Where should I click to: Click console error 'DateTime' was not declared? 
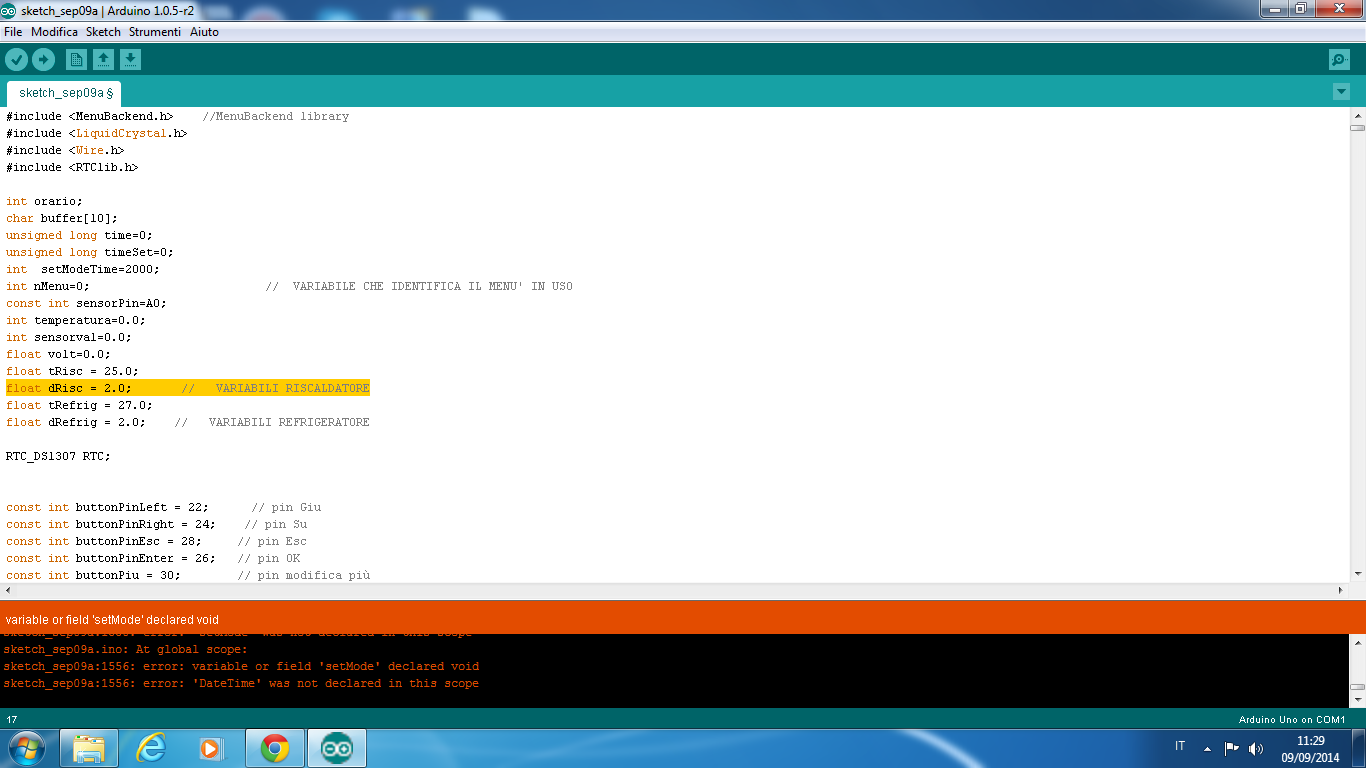(241, 684)
